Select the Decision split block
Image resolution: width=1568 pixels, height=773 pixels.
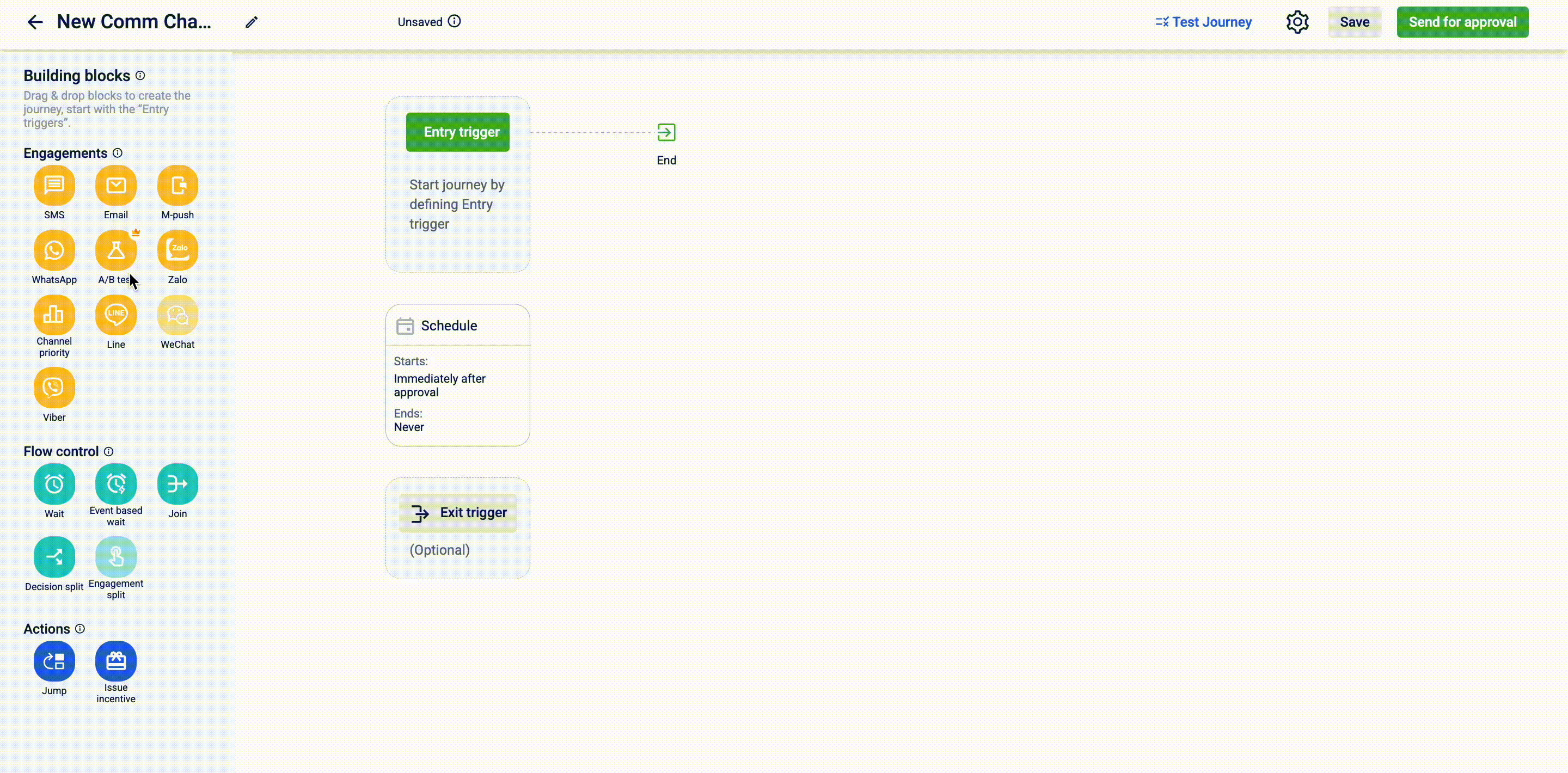pyautogui.click(x=54, y=557)
